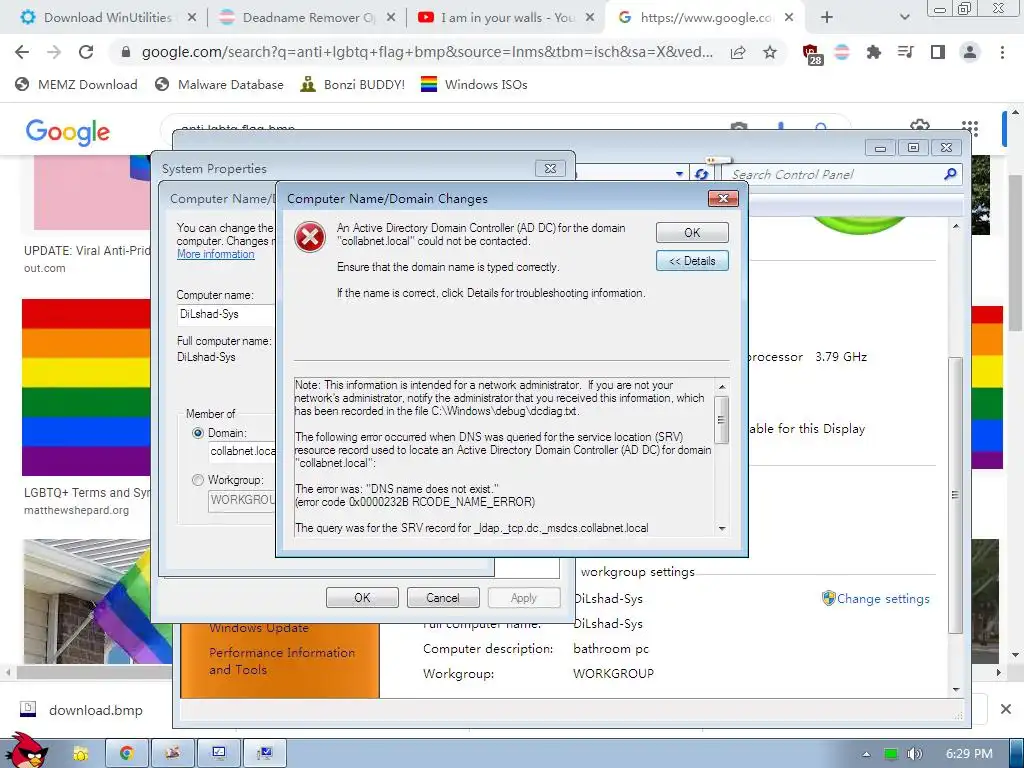This screenshot has width=1024, height=768.
Task: Open the Chrome three-dot menu
Action: click(1002, 52)
